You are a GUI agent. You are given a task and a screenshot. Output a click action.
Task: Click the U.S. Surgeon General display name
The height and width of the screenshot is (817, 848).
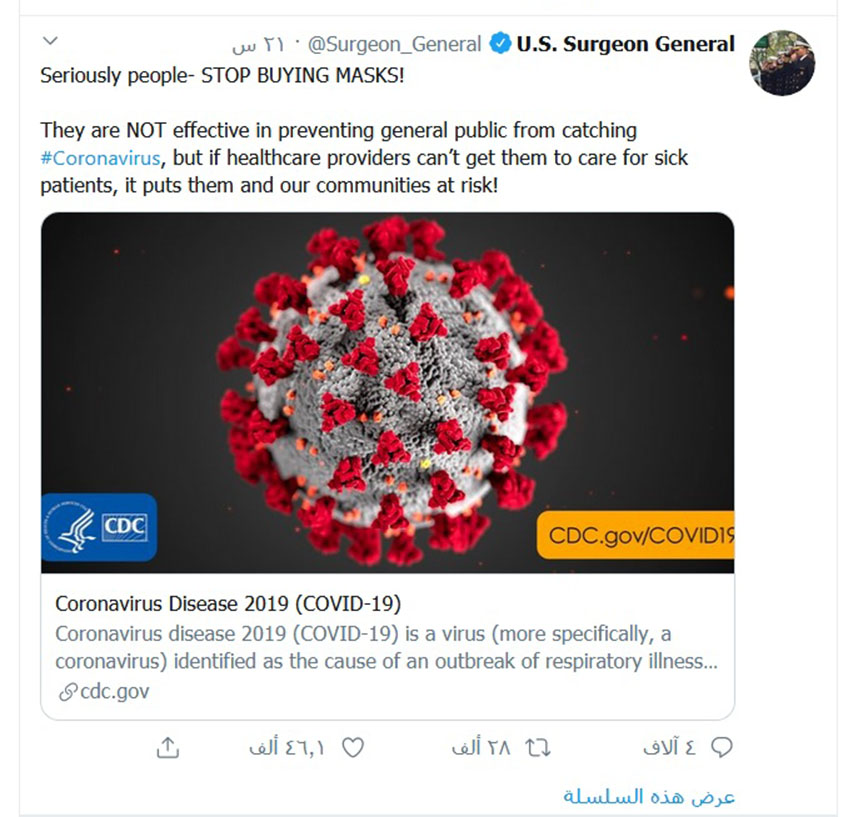626,44
